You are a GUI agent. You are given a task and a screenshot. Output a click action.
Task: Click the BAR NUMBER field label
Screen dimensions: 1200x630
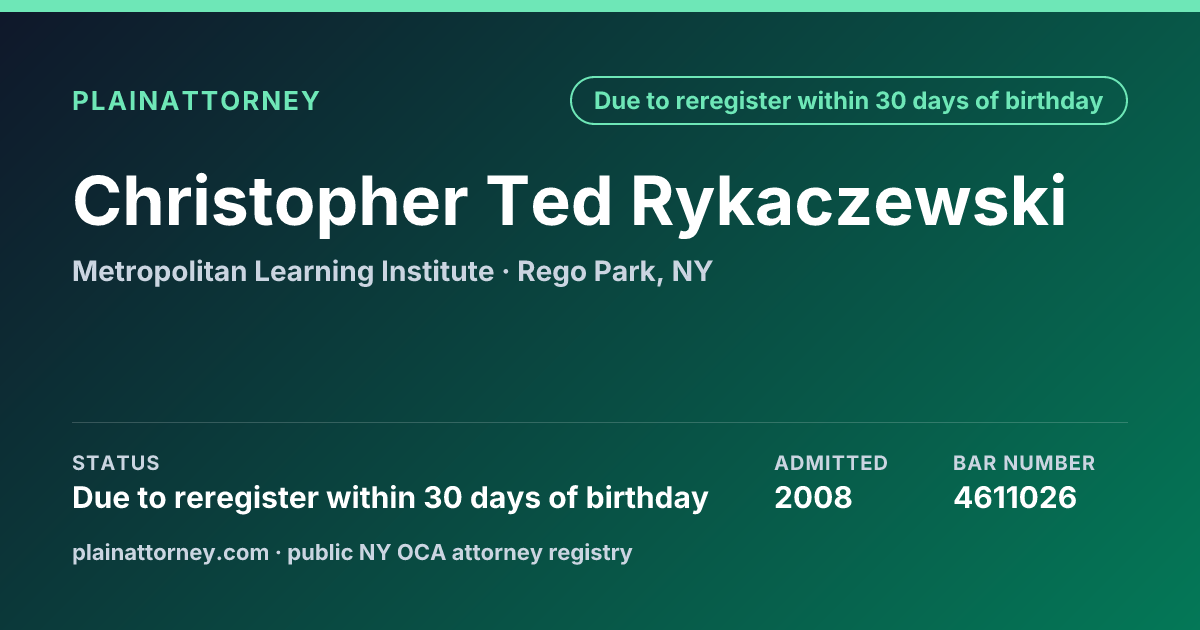coord(1024,463)
